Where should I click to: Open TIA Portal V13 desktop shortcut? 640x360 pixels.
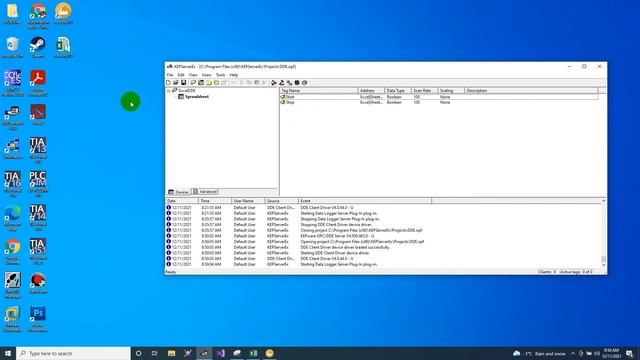tap(38, 150)
